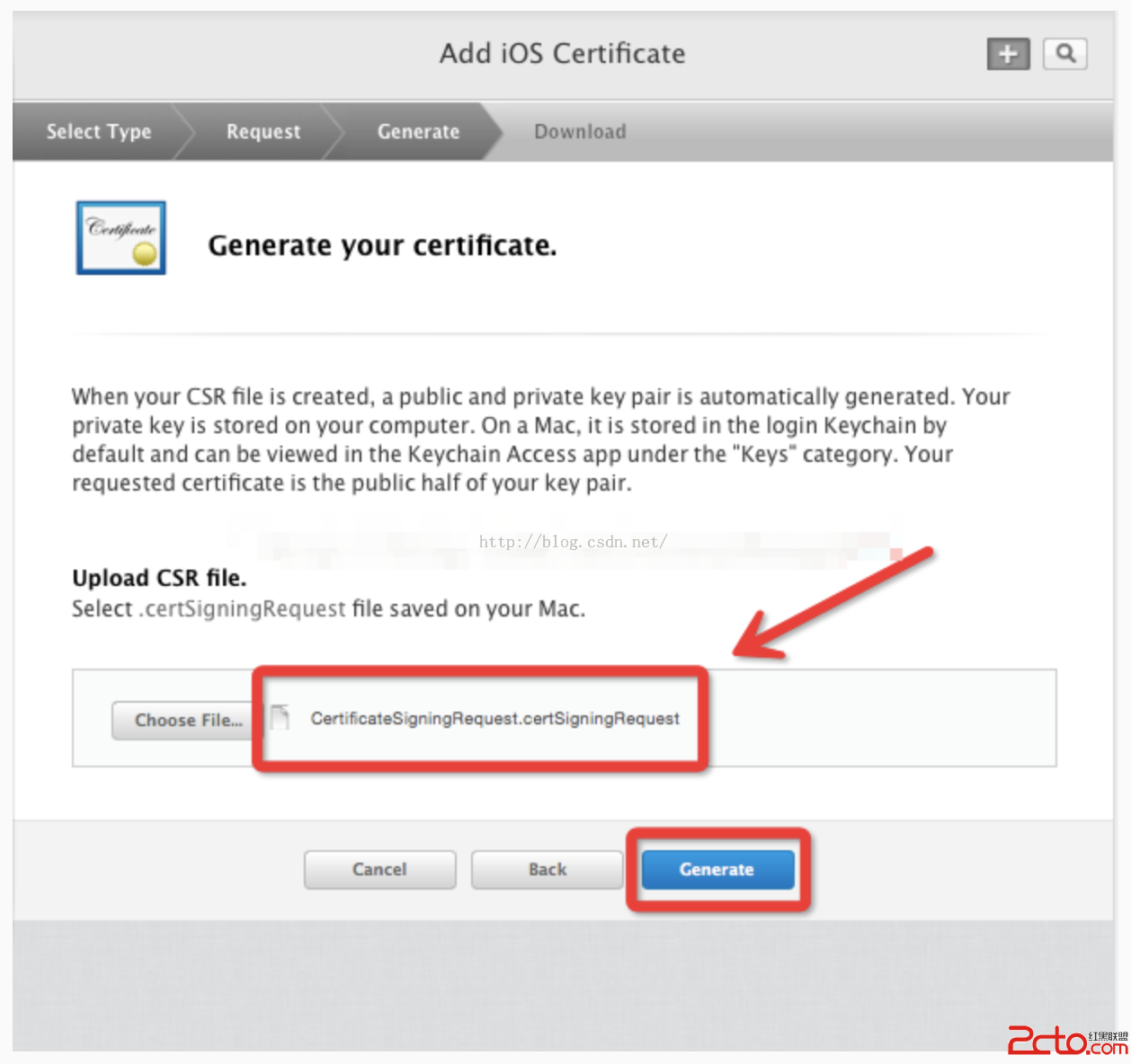Click the 2cto.com watermark logo
Screen dimensions: 1131x1064
(x=1067, y=1041)
